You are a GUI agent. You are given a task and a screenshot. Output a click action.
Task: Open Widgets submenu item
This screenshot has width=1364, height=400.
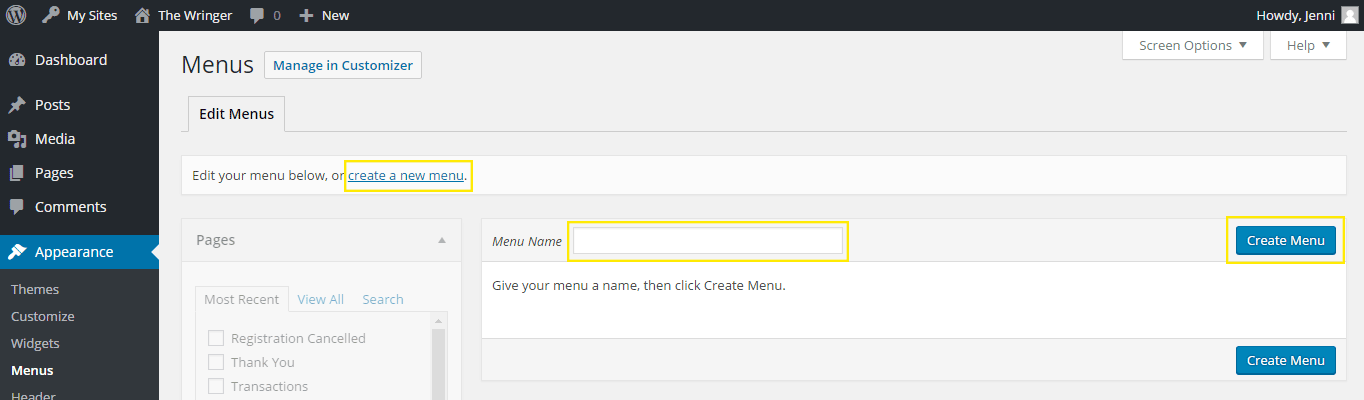click(x=35, y=343)
